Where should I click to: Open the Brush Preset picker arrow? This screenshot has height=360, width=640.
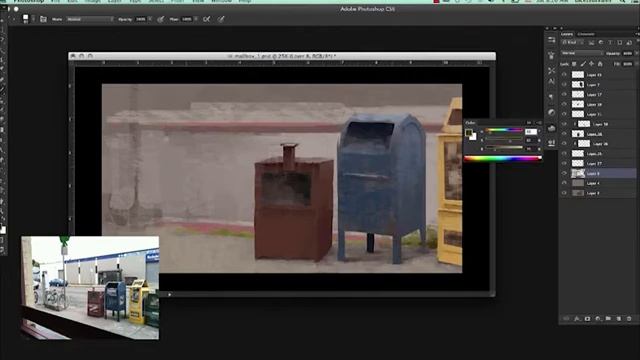(33, 19)
